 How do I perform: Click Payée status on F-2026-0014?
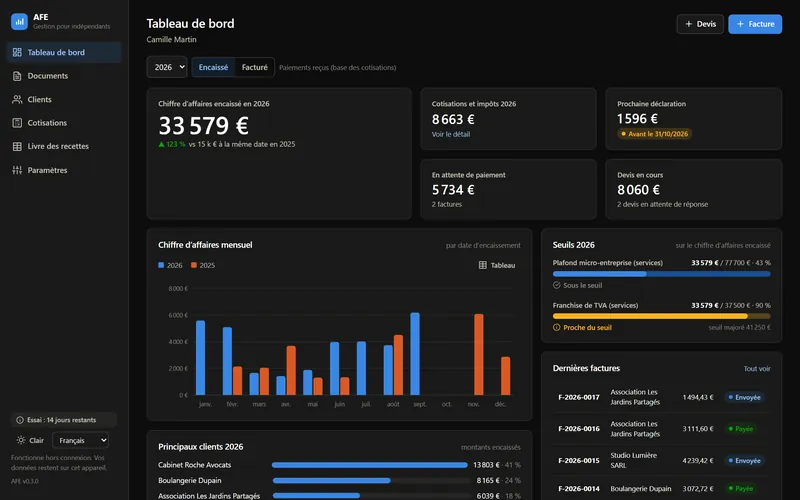pyautogui.click(x=741, y=489)
